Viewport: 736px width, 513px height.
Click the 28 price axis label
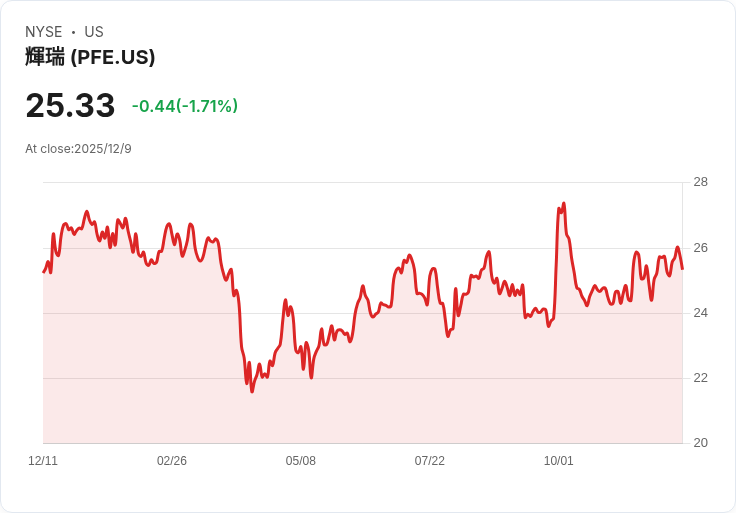point(700,182)
